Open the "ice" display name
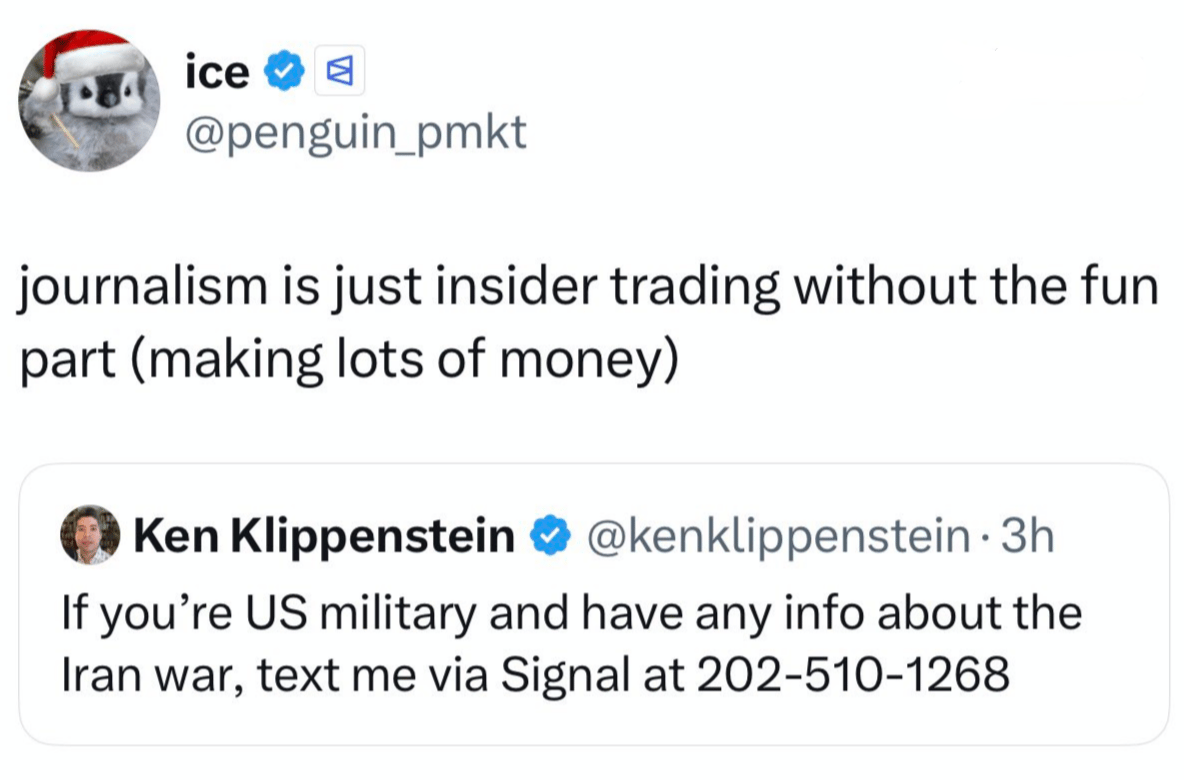1184x780 pixels. [x=217, y=72]
